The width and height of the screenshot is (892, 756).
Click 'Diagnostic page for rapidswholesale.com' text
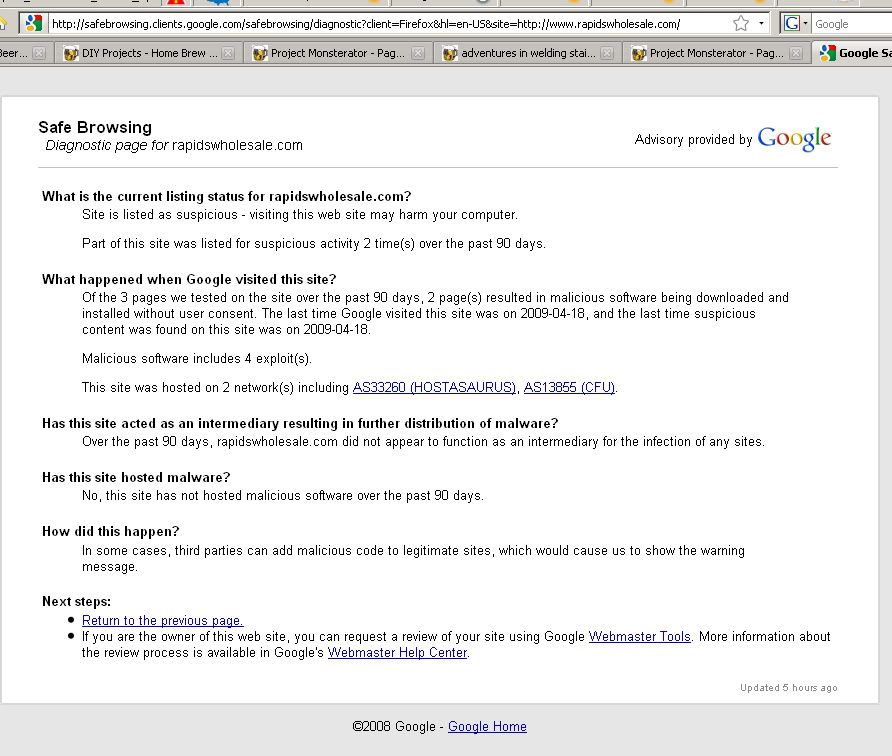174,146
